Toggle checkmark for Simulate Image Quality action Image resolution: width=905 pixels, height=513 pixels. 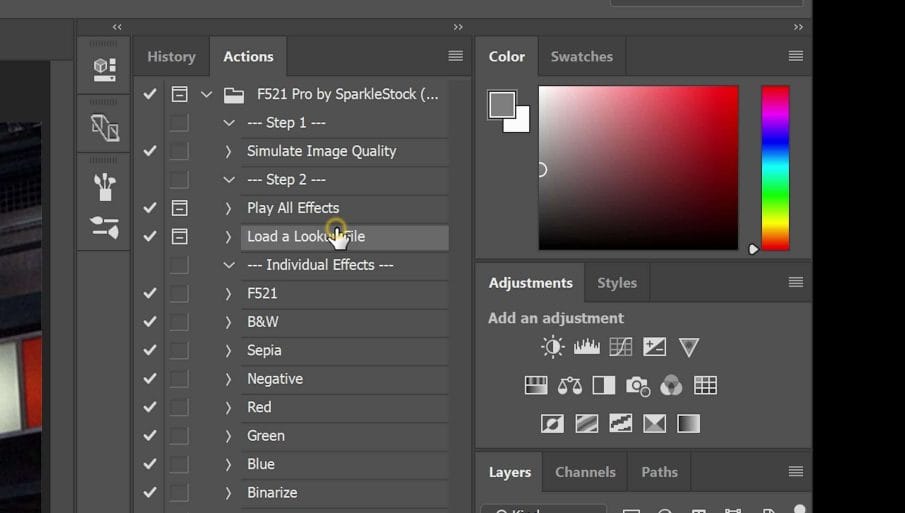pyautogui.click(x=150, y=151)
